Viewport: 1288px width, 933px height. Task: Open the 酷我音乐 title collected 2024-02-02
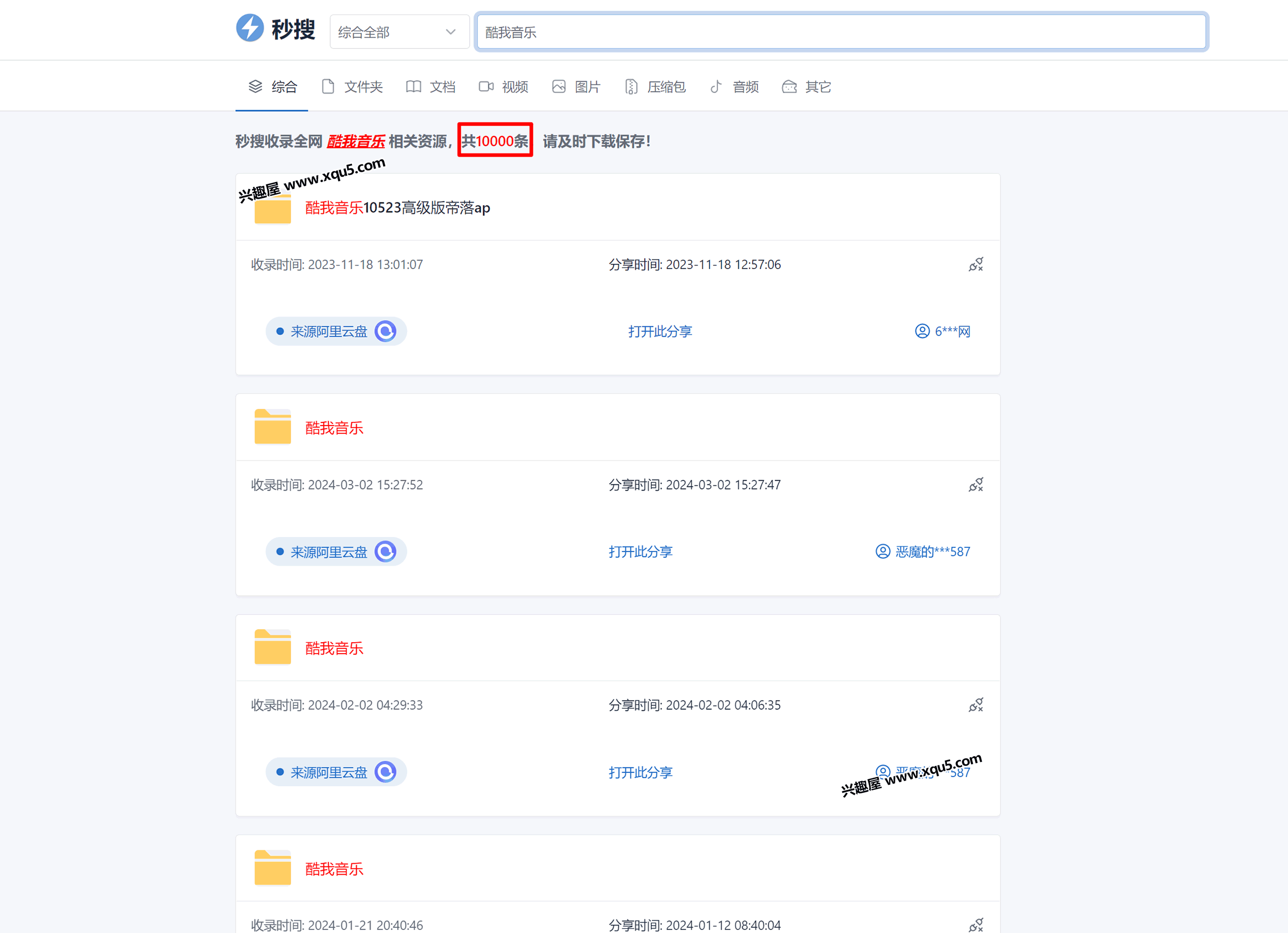334,648
